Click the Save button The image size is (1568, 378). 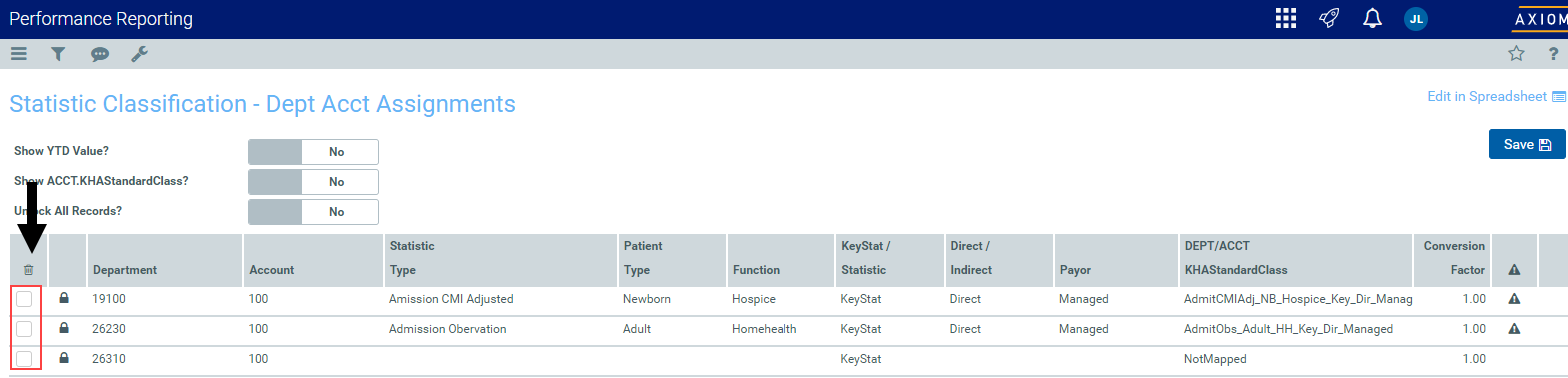click(x=1527, y=144)
